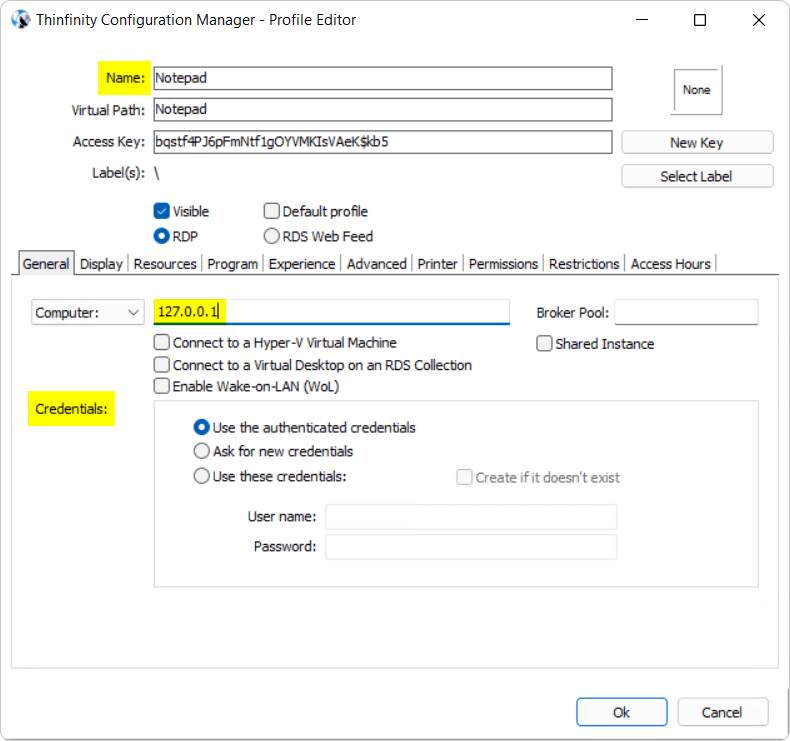The image size is (790, 741).
Task: Minimize the Profile Editor window
Action: tap(642, 20)
